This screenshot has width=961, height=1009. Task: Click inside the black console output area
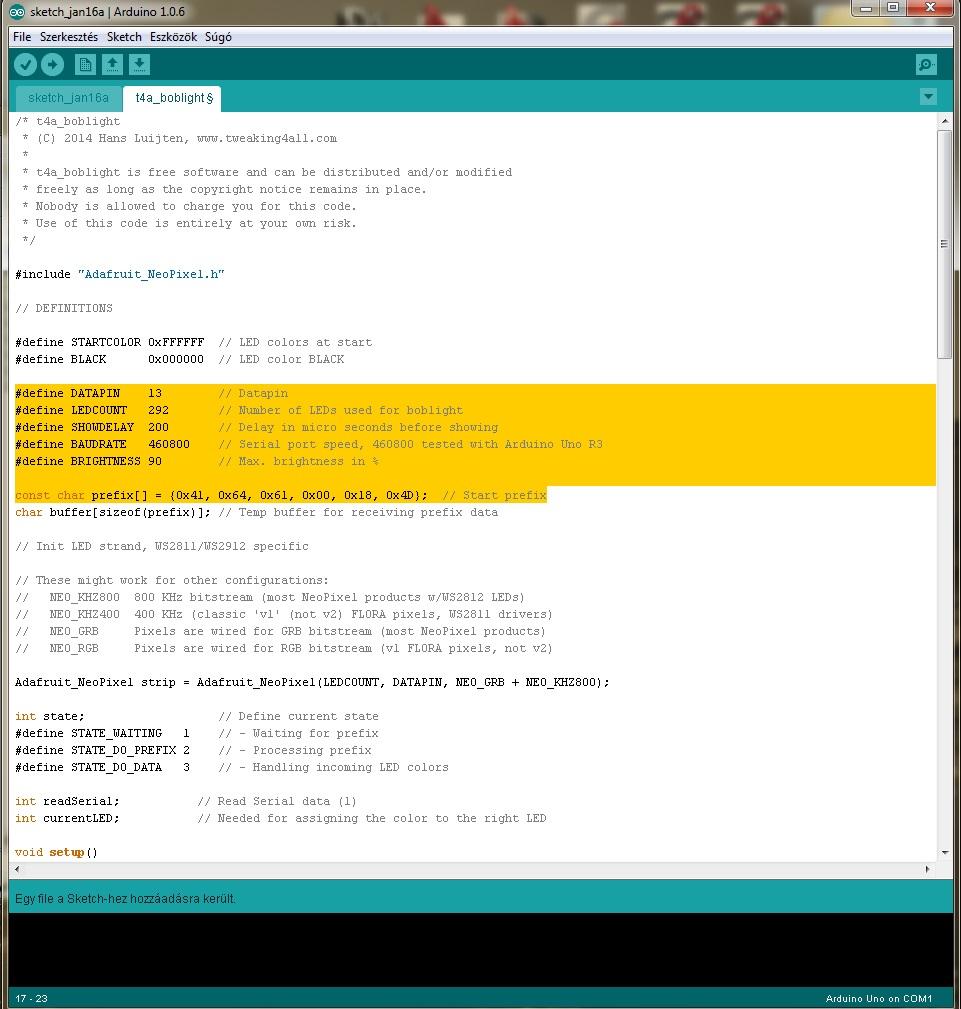tap(480, 949)
